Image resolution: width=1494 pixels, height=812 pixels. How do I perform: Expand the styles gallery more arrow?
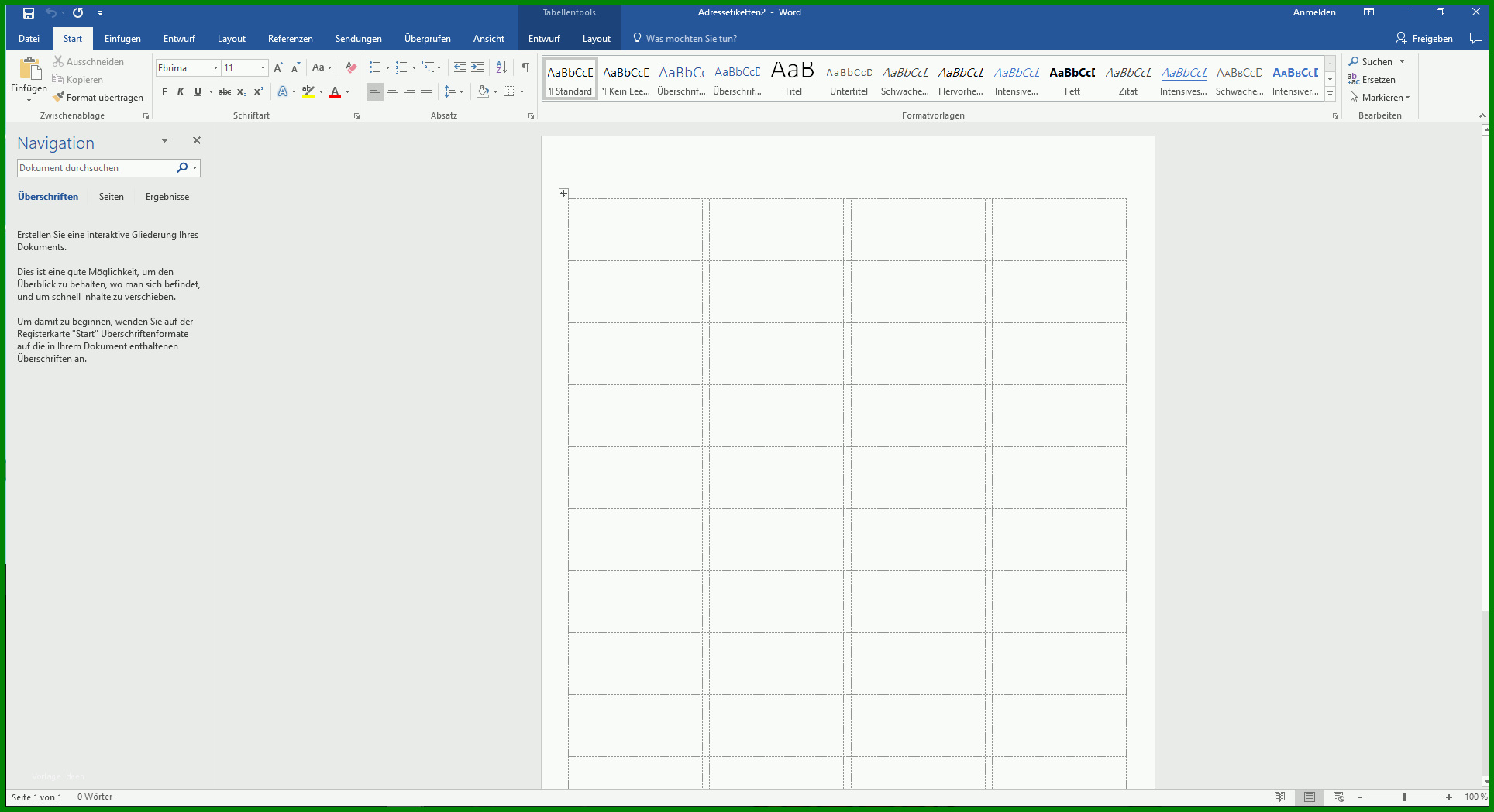(x=1330, y=94)
